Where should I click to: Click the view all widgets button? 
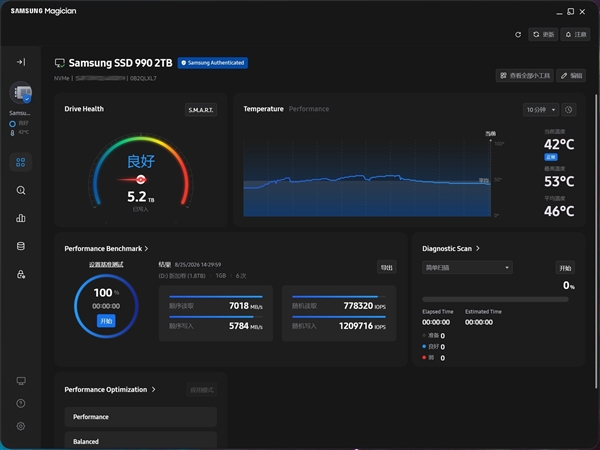pyautogui.click(x=525, y=75)
